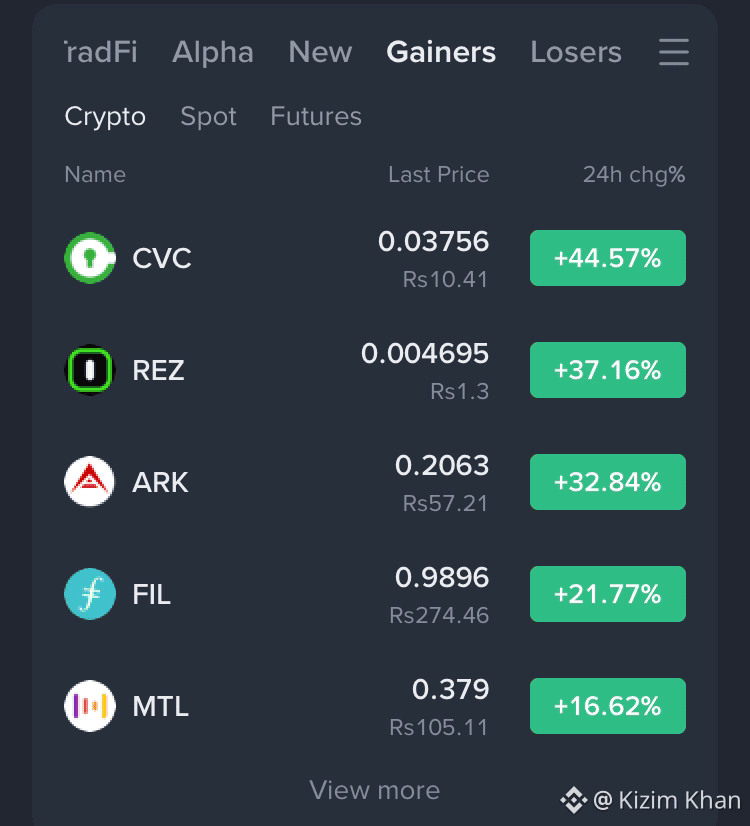Tap the REZ coin logo

(x=90, y=370)
